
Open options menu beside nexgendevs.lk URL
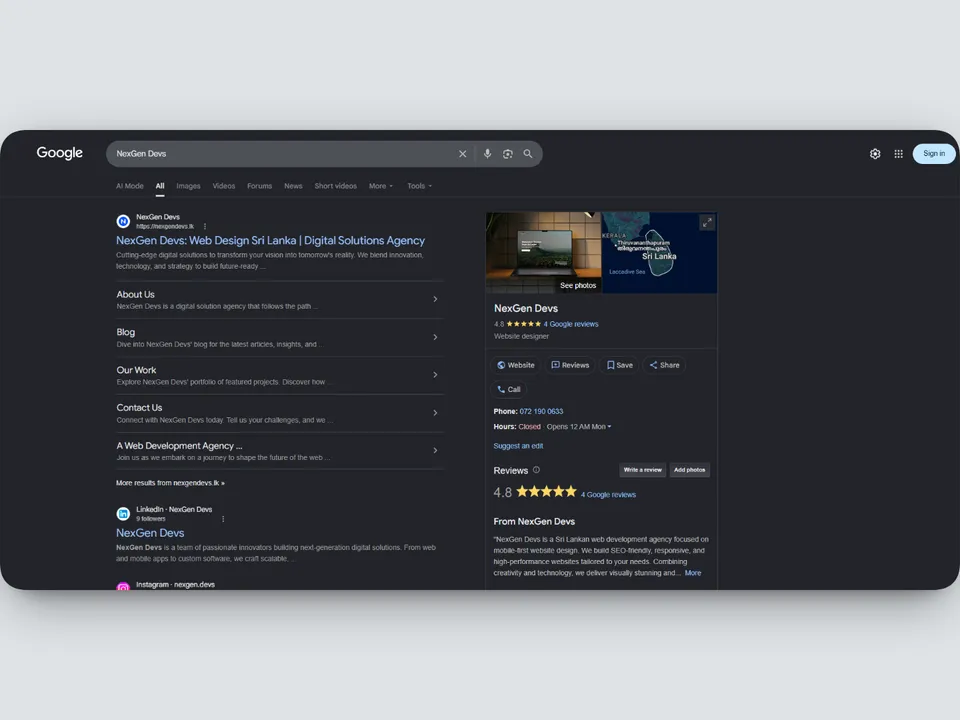pos(204,227)
